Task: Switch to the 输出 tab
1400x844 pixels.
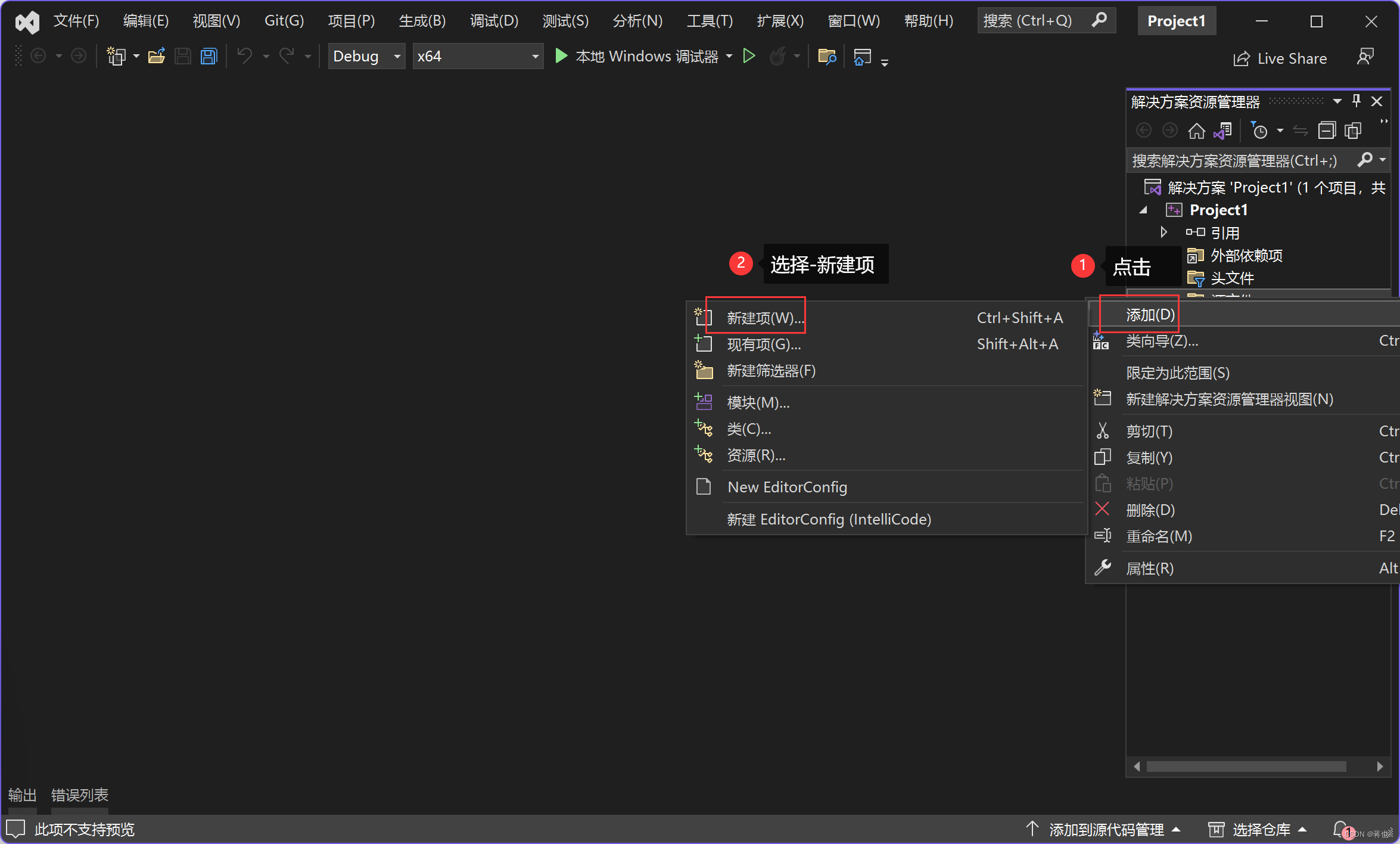Action: tap(22, 795)
